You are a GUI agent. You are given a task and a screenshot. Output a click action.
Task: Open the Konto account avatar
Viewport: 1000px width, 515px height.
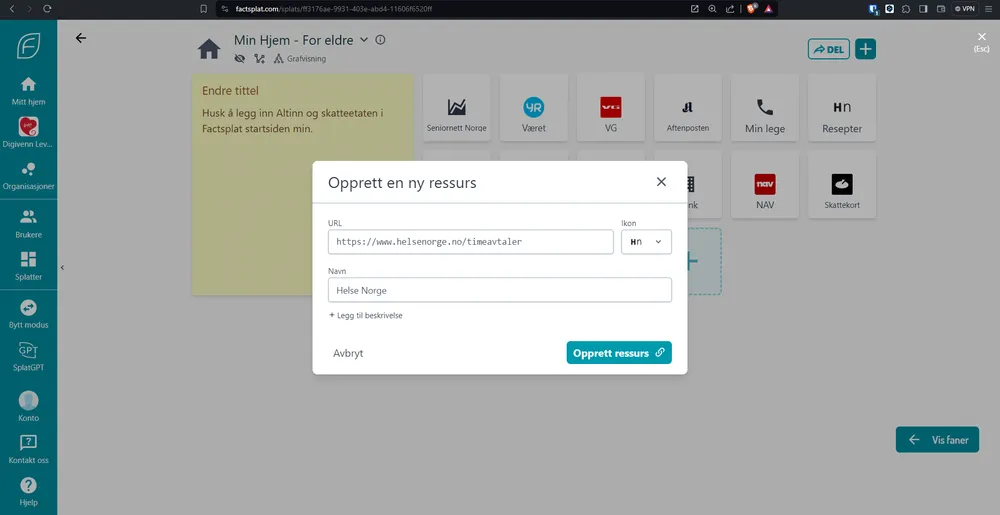coord(28,400)
